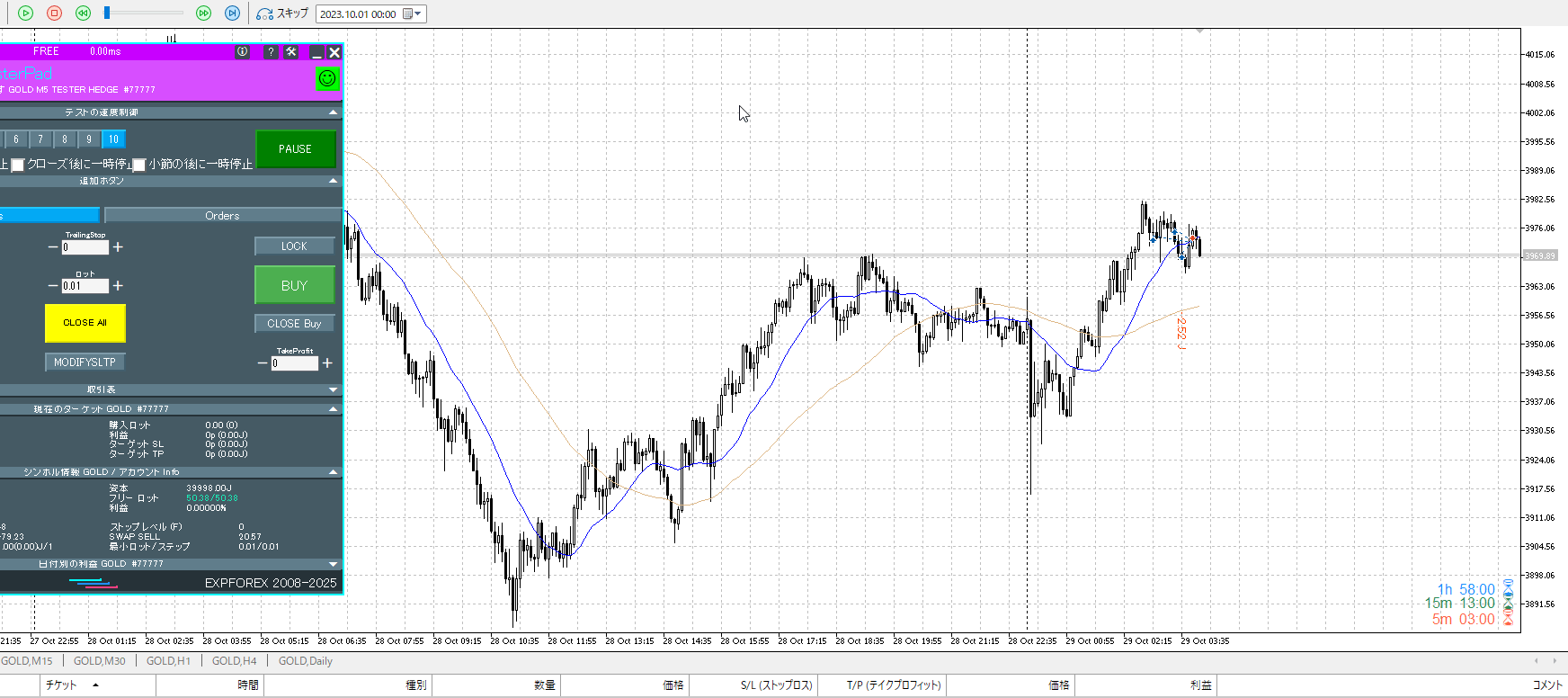
Task: Click the rewind (slow down) button
Action: tap(83, 13)
